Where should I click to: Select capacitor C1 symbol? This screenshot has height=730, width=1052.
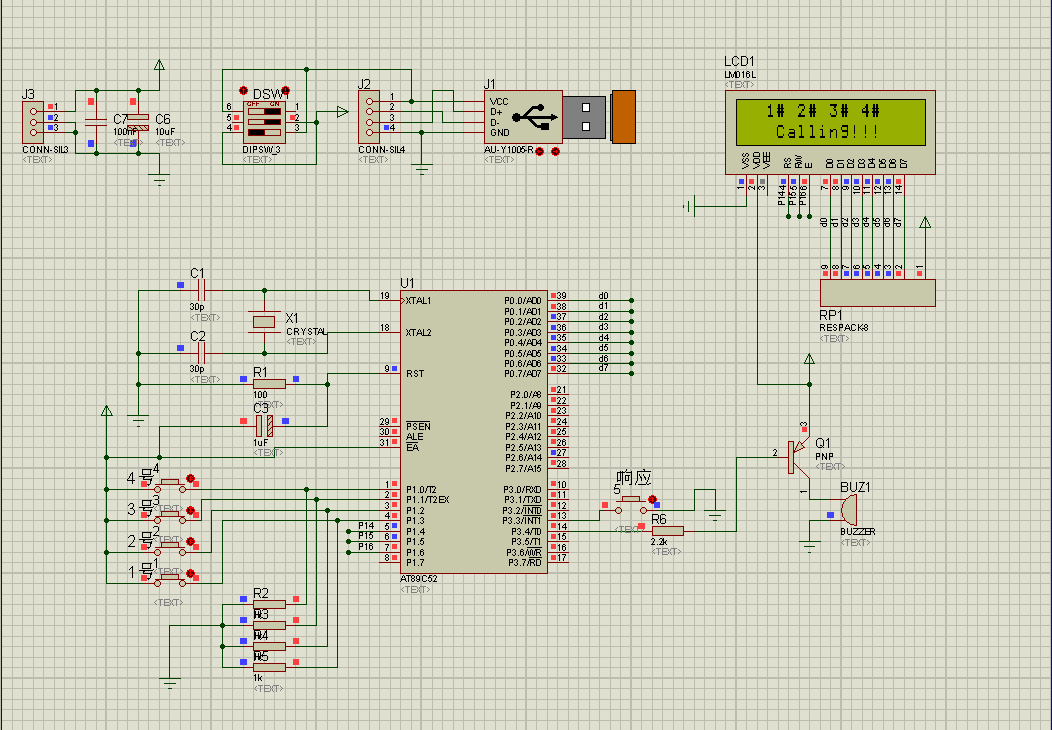[201, 291]
